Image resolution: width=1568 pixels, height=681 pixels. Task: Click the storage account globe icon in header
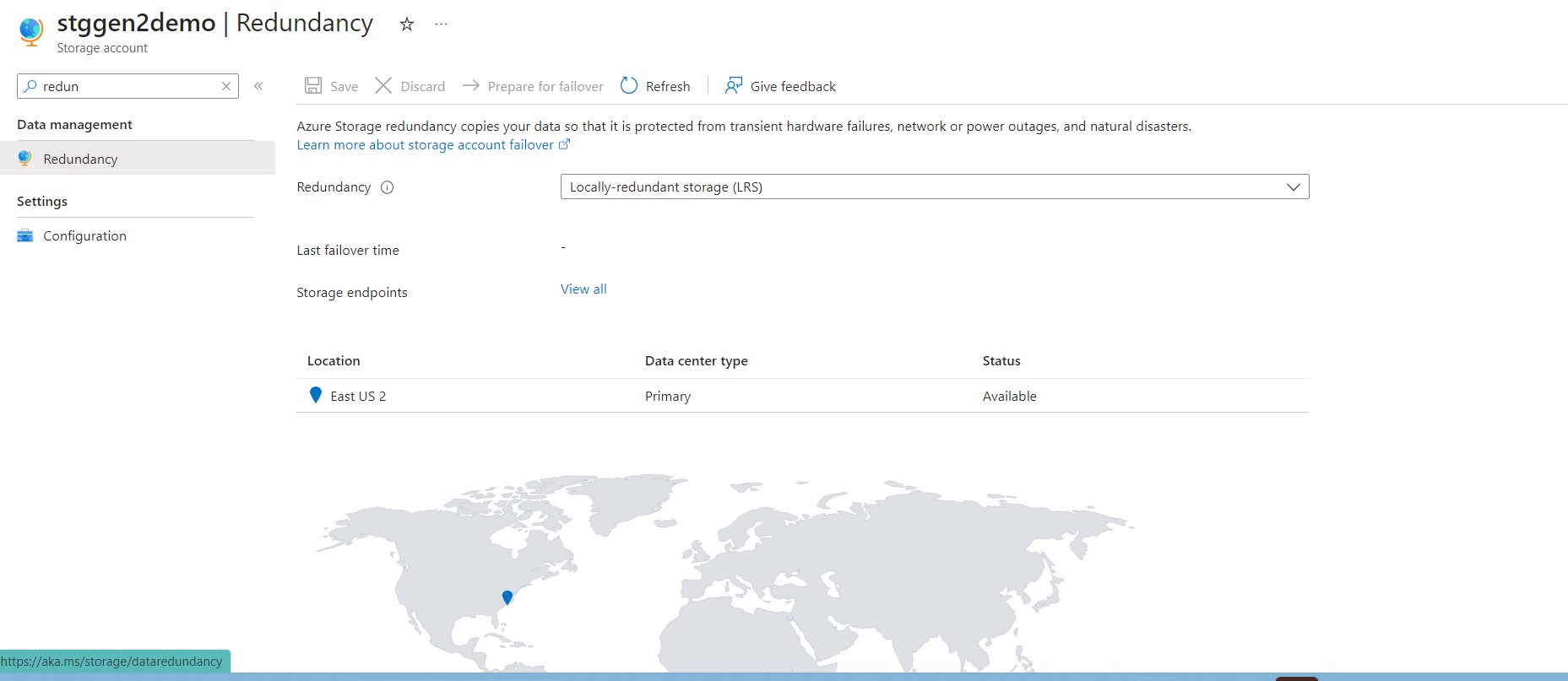point(31,31)
